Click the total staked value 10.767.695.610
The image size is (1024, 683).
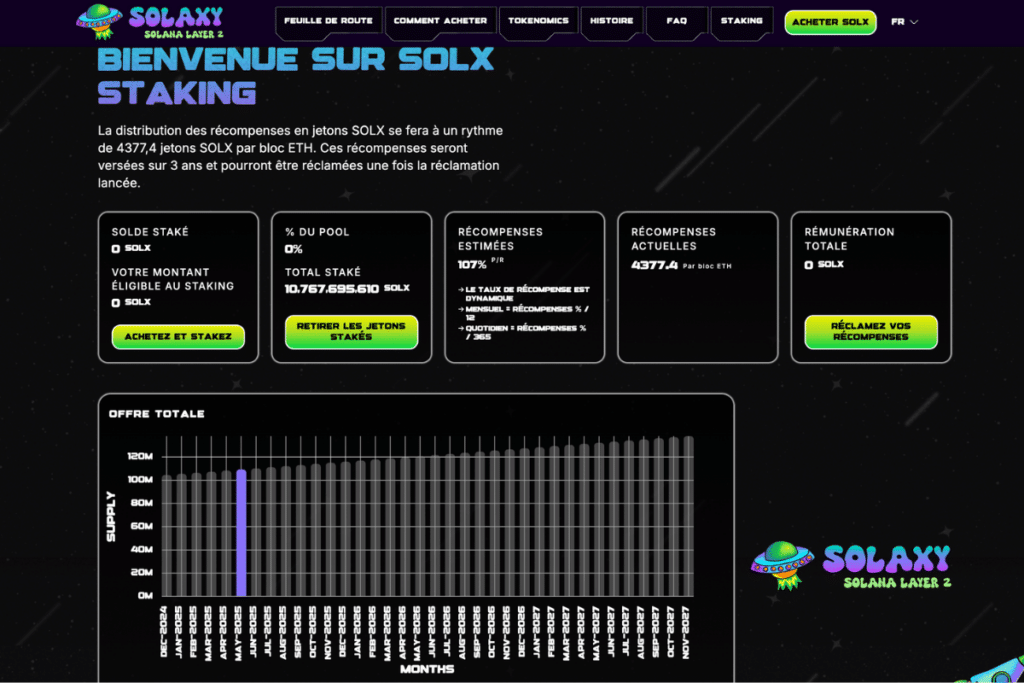[332, 289]
